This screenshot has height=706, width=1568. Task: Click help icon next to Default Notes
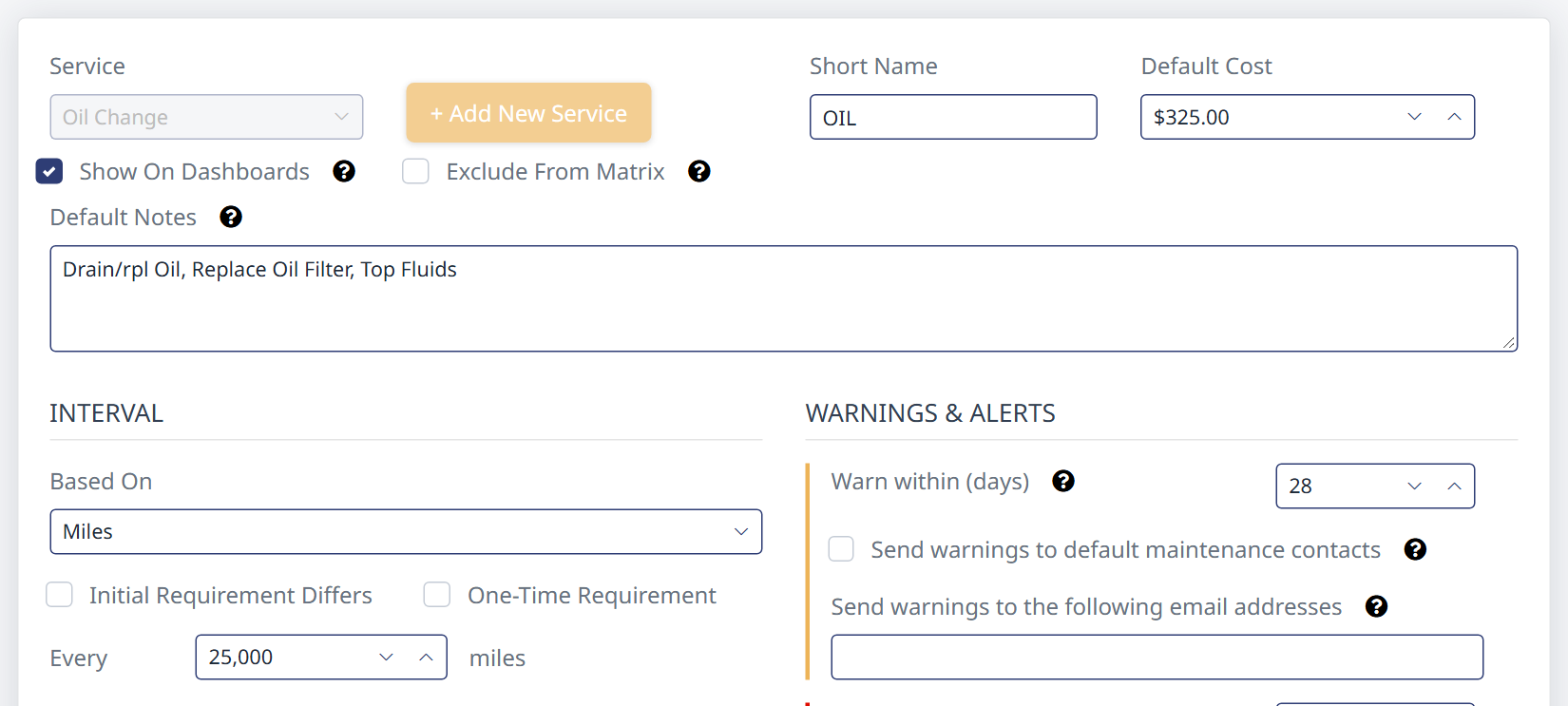231,217
